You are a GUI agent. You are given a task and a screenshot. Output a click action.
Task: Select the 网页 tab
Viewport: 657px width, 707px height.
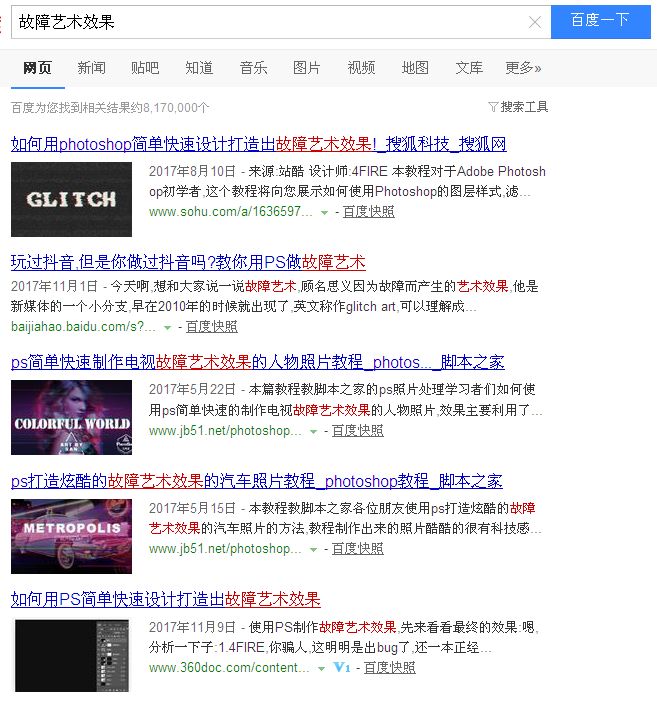(37, 68)
